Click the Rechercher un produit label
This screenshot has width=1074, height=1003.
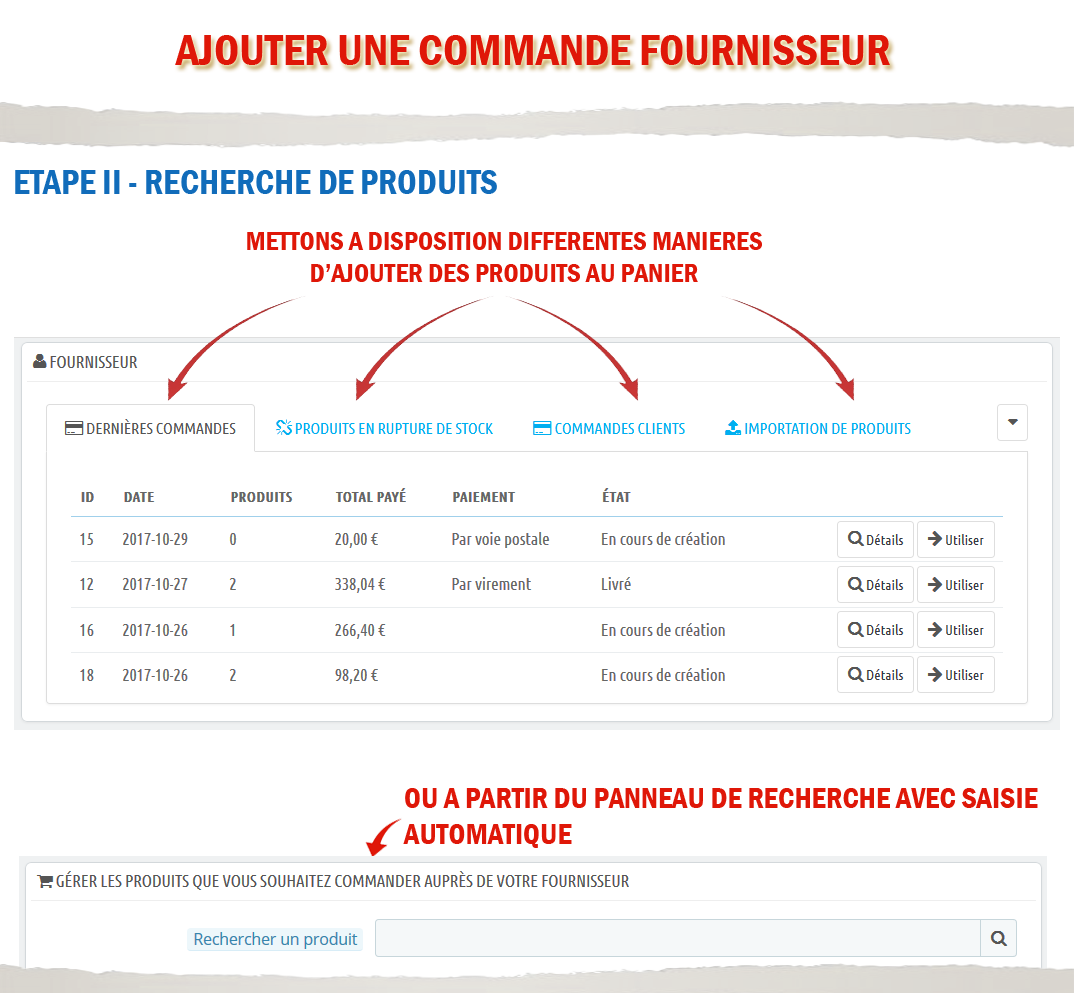click(x=275, y=939)
